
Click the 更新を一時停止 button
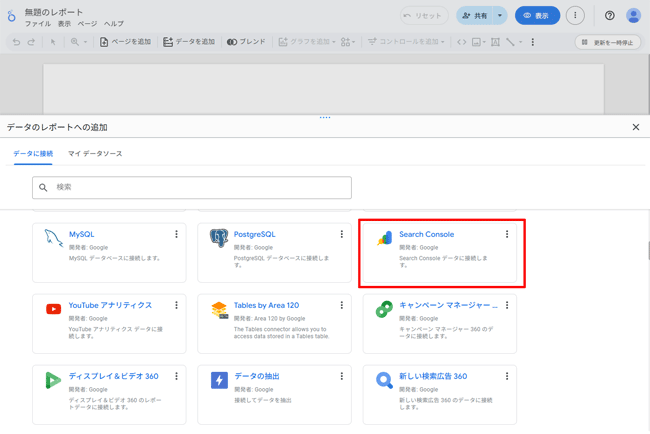tap(607, 42)
